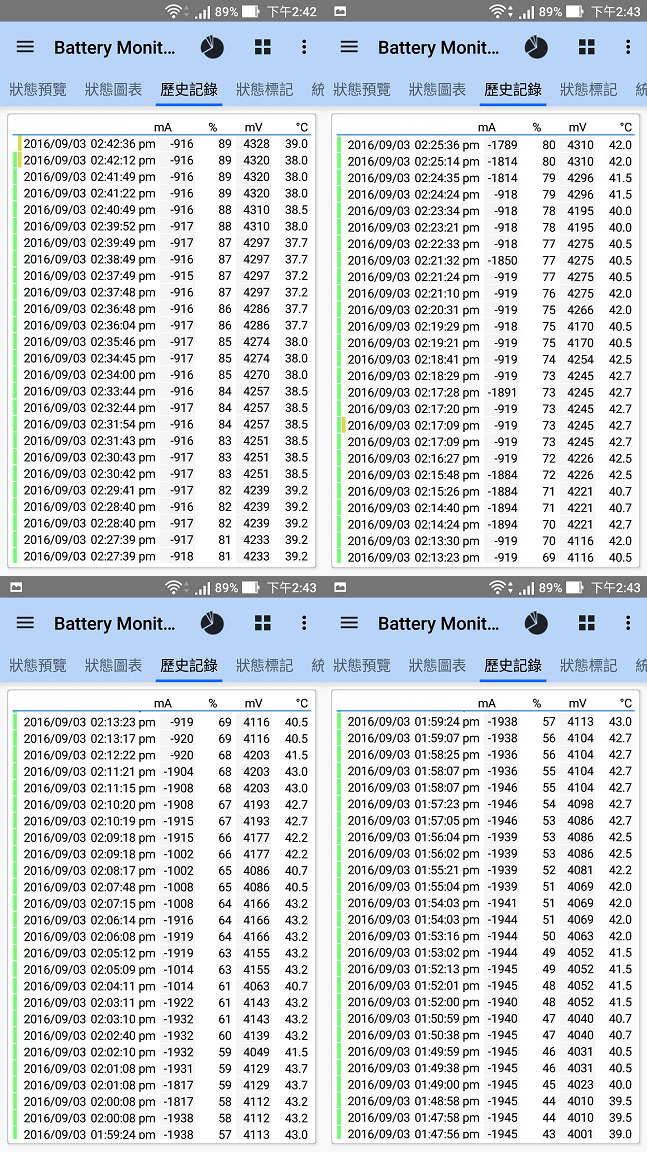Tap picture notification icon in bottom-left status bar
647x1152 pixels.
16,587
